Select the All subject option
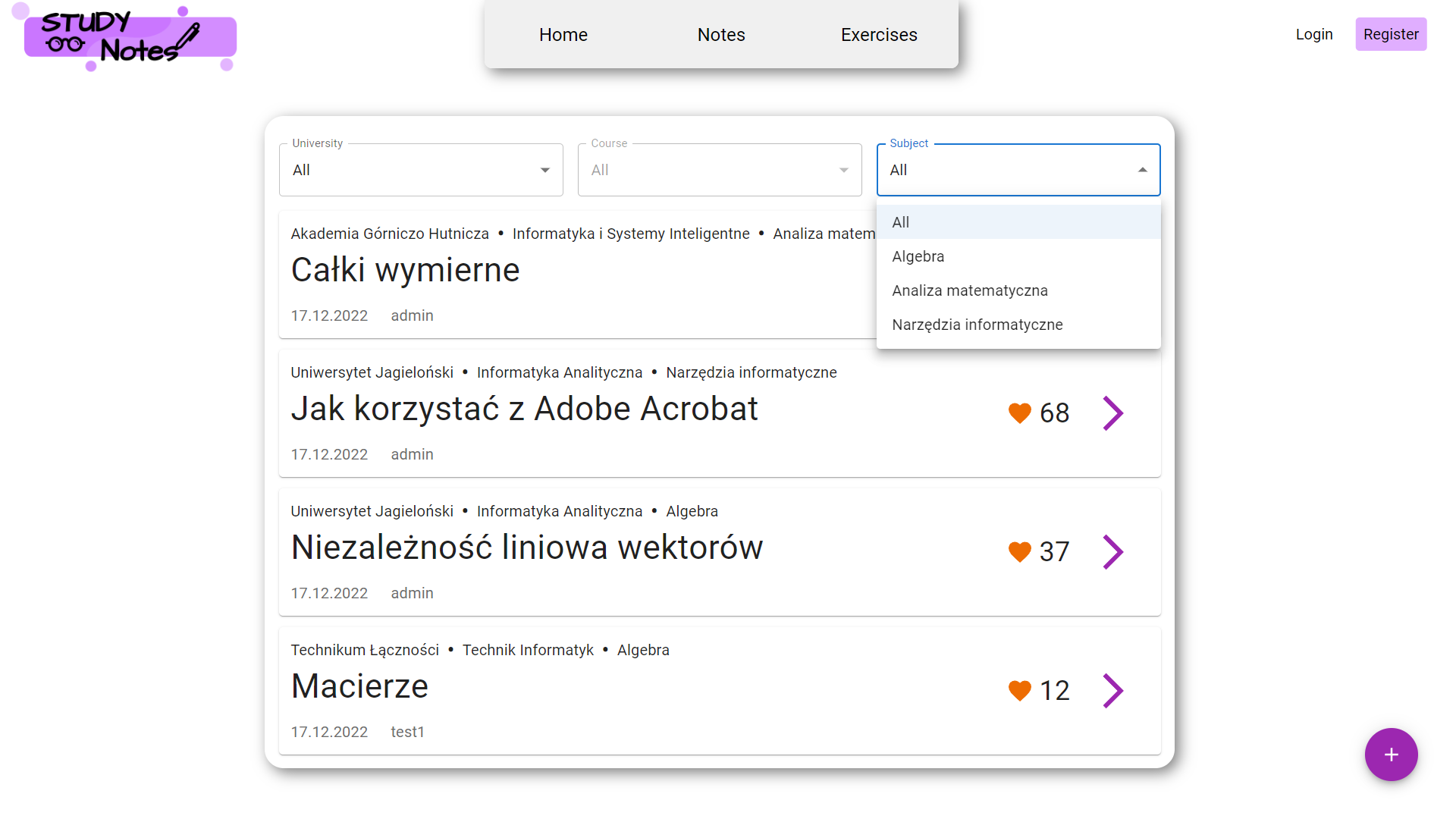Viewport: 1456px width, 819px height. click(x=901, y=222)
